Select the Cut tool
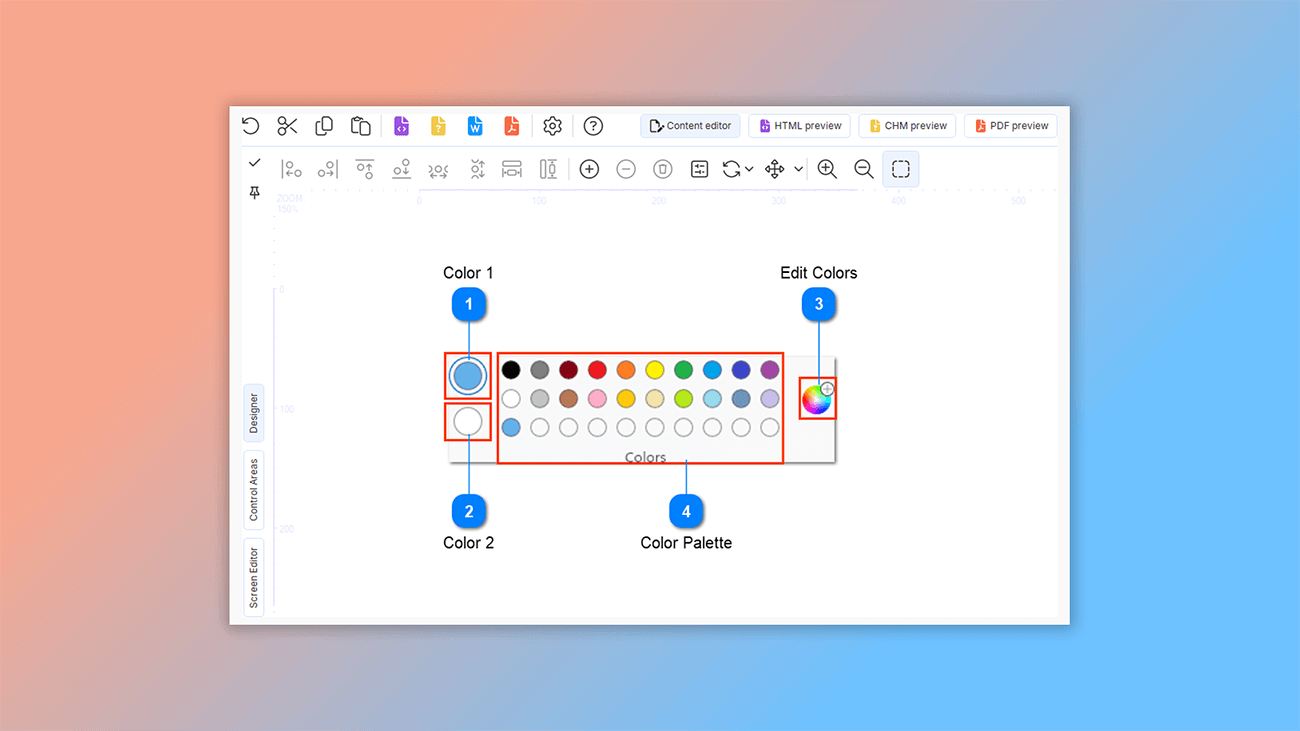 coord(287,126)
